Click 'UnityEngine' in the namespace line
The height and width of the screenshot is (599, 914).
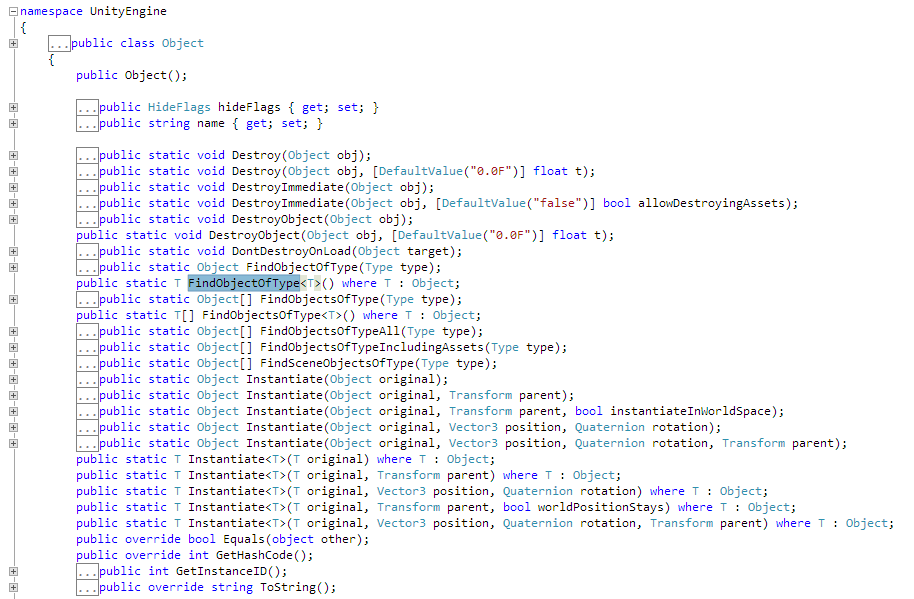coord(128,11)
